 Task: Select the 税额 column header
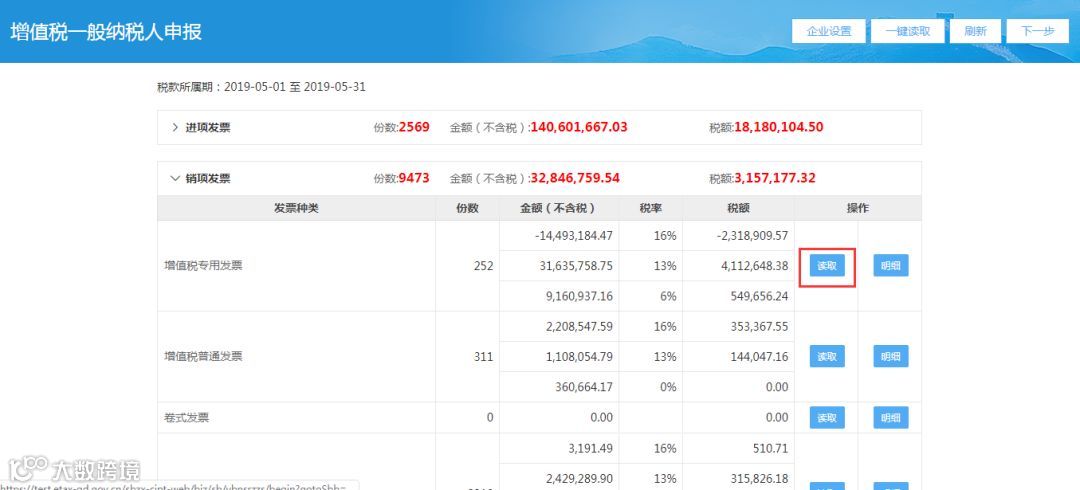(738, 208)
